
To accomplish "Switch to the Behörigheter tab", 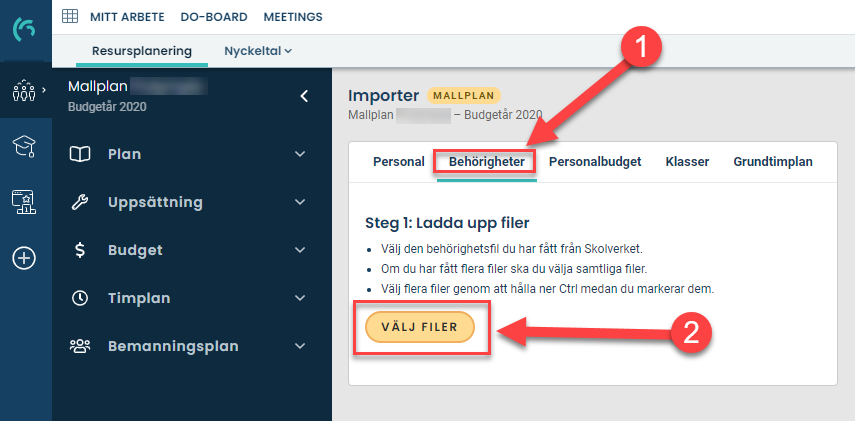I will (486, 162).
